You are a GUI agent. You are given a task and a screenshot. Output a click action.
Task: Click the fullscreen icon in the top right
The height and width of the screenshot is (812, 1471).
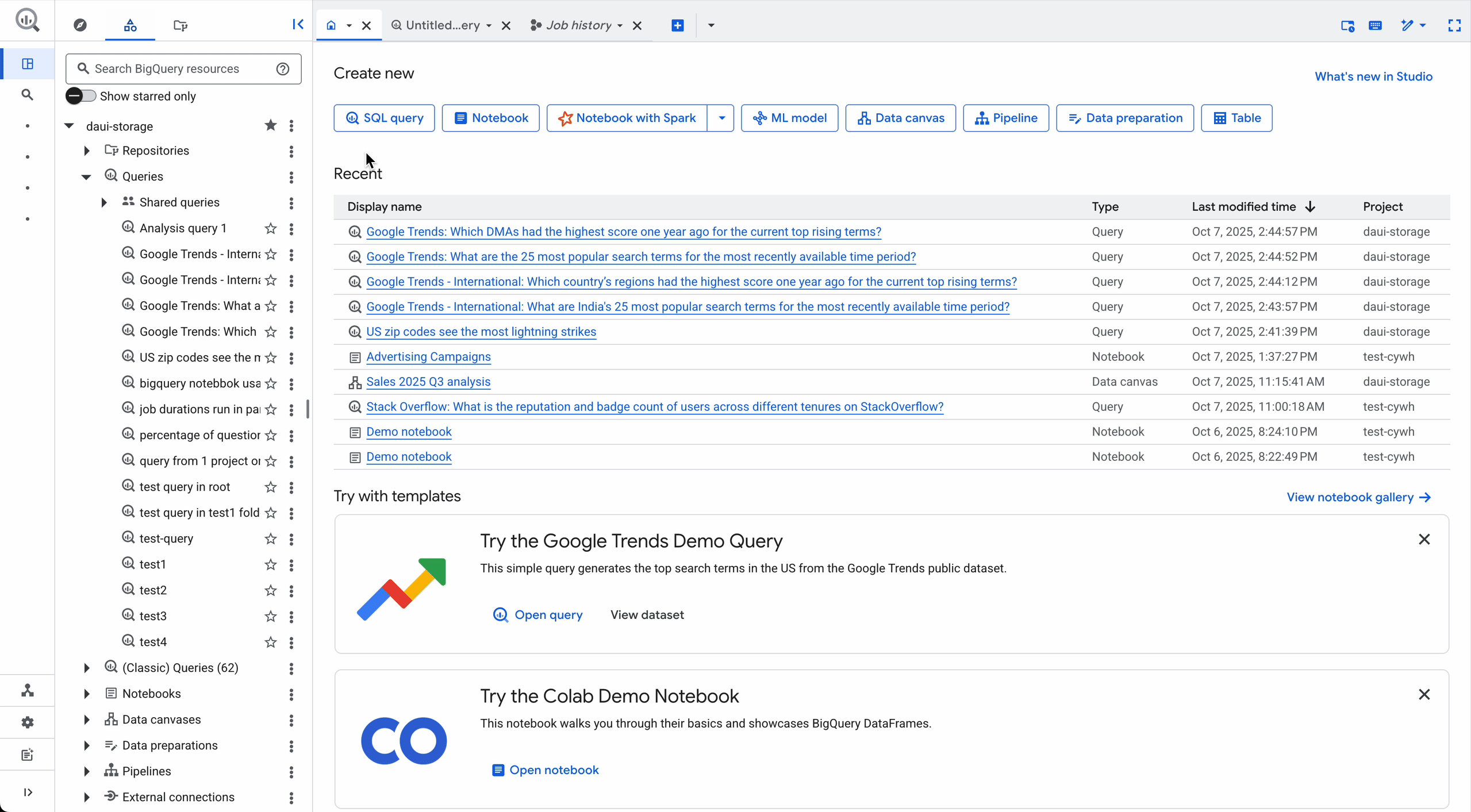1454,25
